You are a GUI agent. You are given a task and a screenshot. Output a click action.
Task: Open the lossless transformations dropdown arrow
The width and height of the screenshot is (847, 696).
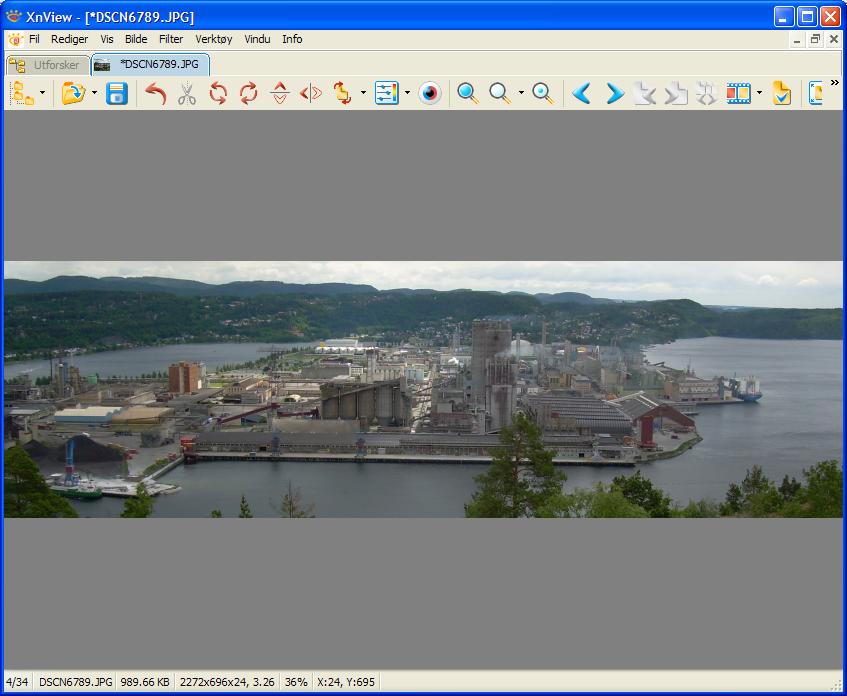coord(363,93)
